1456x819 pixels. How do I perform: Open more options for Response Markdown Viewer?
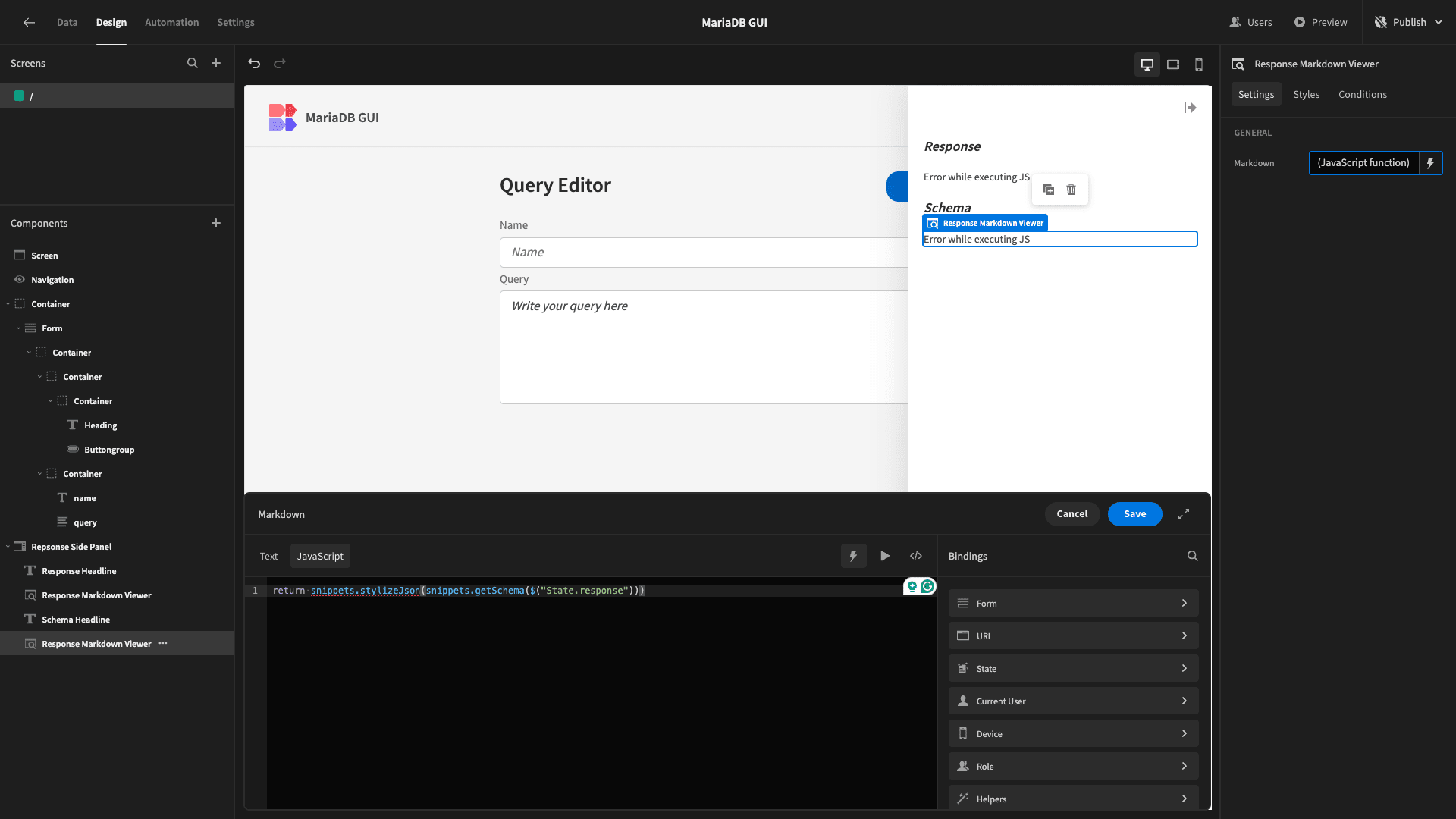163,644
